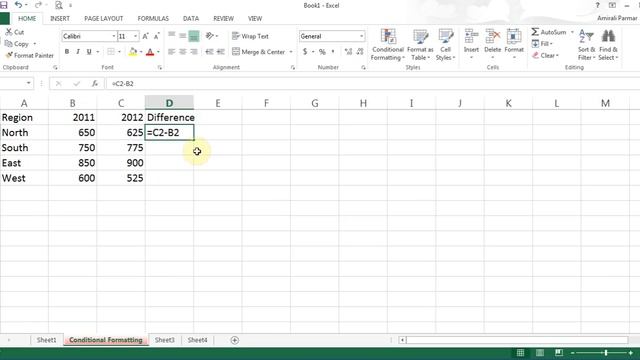
Task: Open the Clear dropdown
Action: pyautogui.click(x=545, y=56)
